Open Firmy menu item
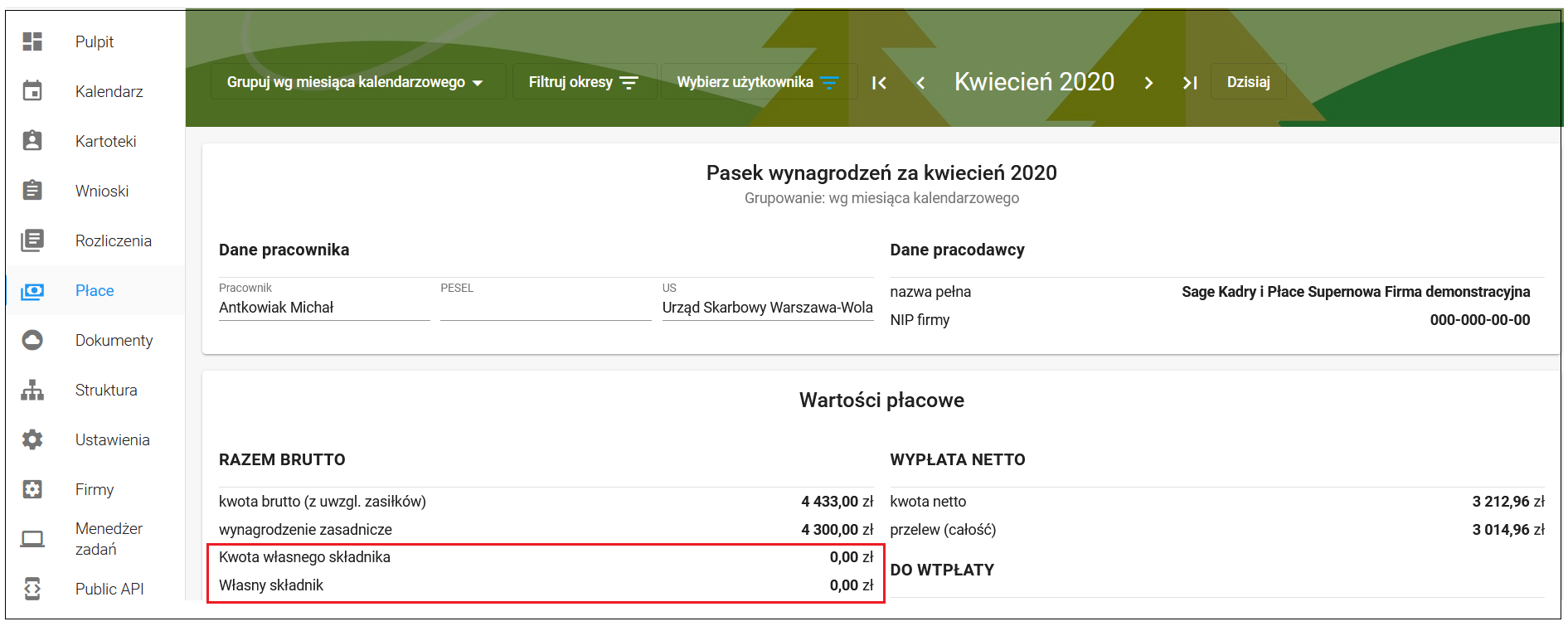Viewport: 1568px width, 631px height. (x=95, y=489)
